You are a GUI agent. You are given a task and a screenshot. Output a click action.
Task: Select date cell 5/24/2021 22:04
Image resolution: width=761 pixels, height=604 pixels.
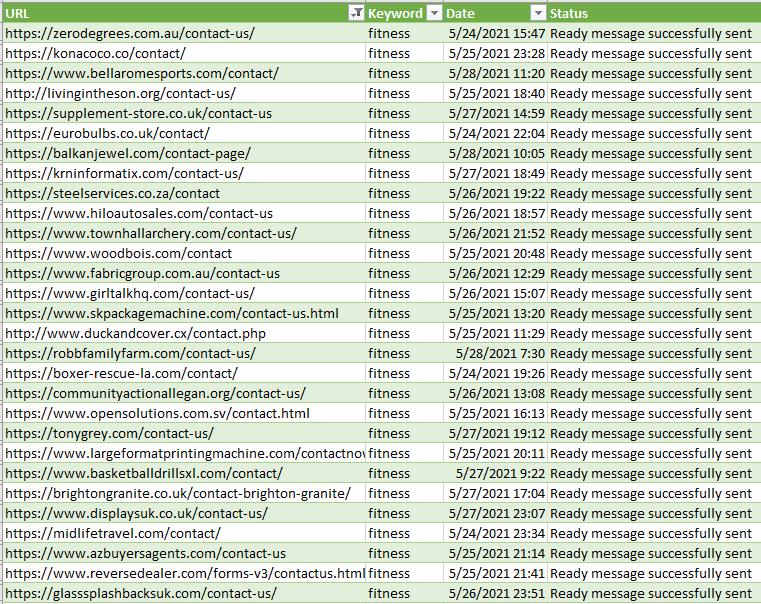496,133
